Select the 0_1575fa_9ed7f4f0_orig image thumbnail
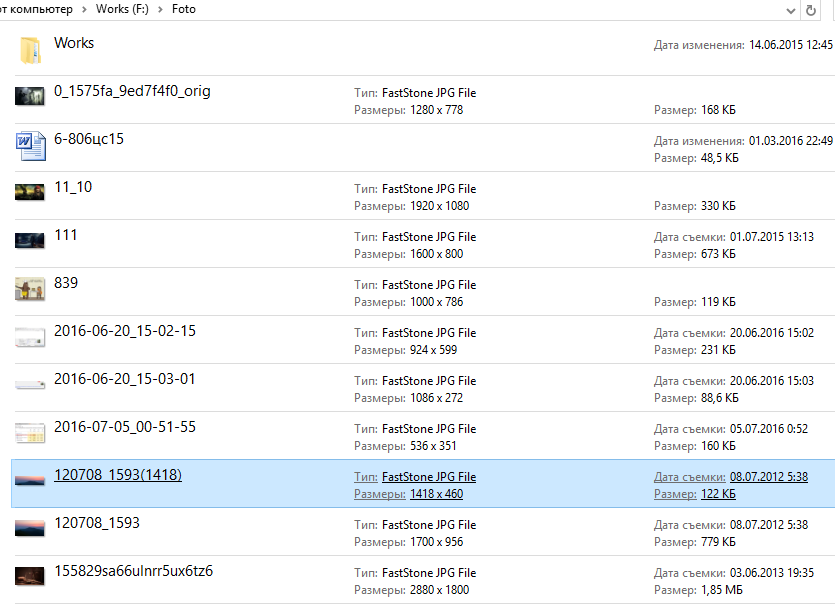Viewport: 835px width, 605px height. [30, 97]
